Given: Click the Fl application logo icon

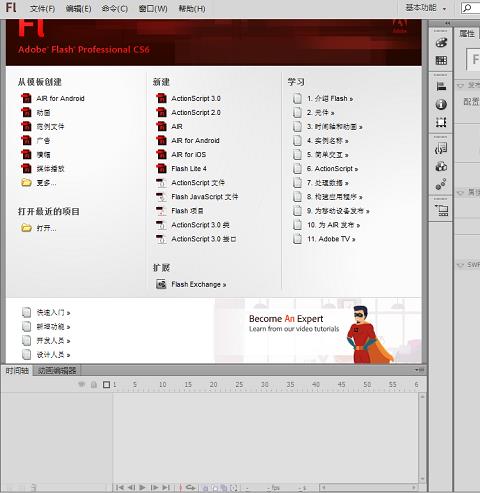Looking at the screenshot, I should click(x=11, y=7).
